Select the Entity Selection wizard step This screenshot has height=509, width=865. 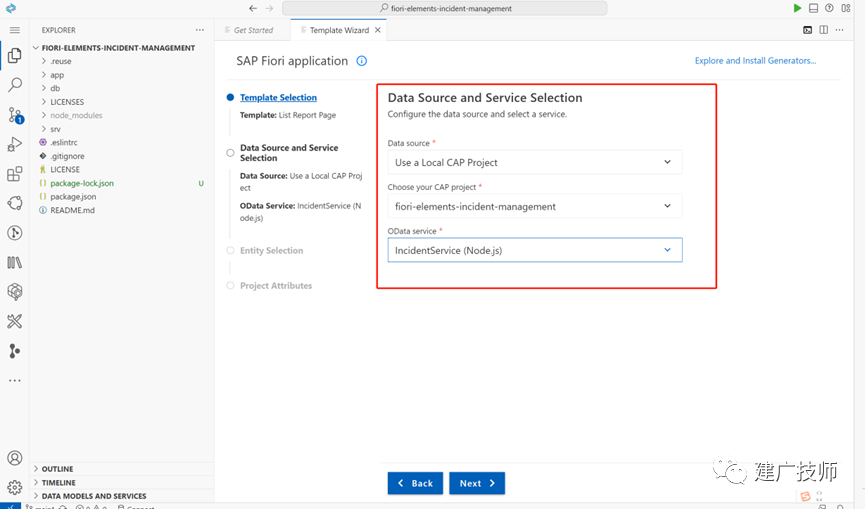pyautogui.click(x=271, y=250)
